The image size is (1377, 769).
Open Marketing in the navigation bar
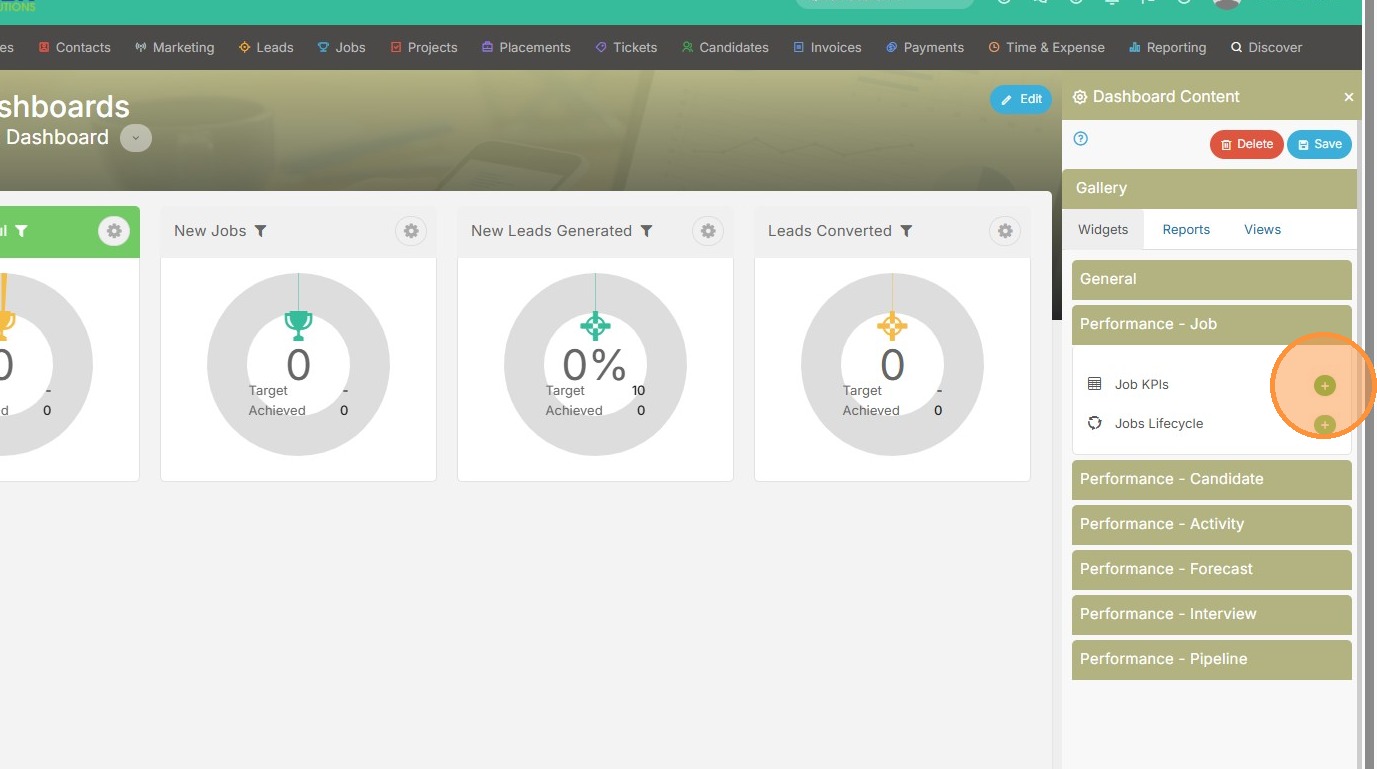coord(175,47)
